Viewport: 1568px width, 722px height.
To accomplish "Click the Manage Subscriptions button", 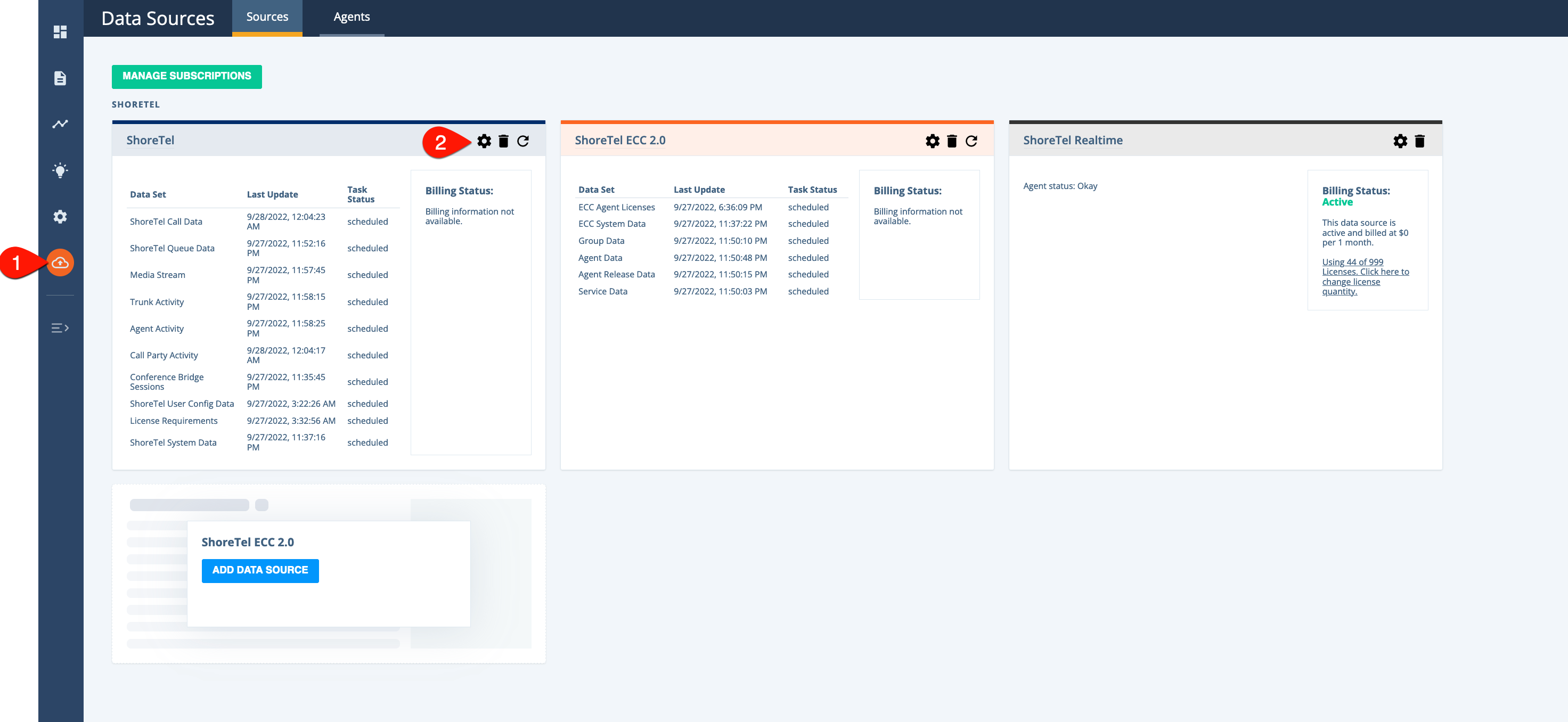I will (x=187, y=77).
